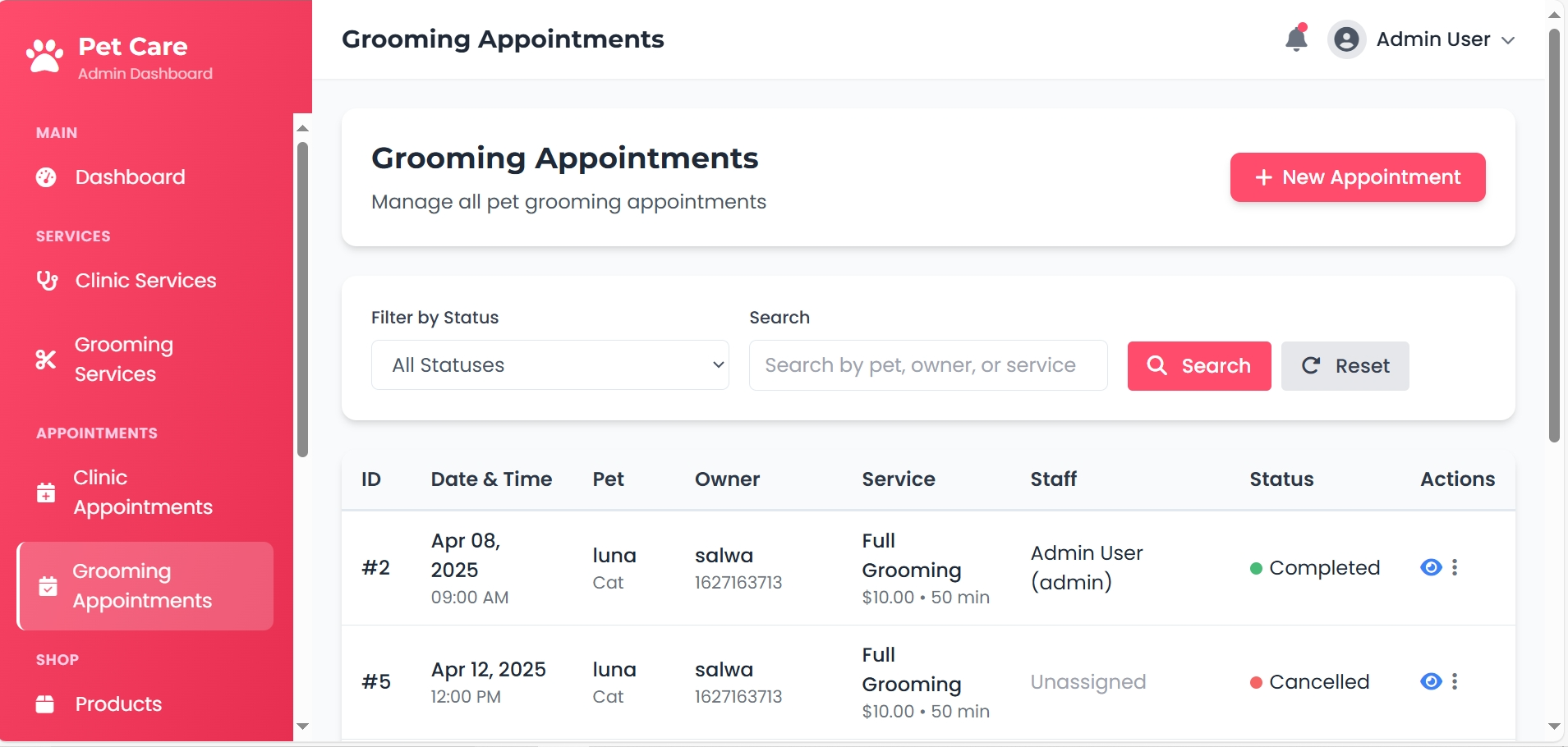
Task: Click the Clinic Appointments calendar icon
Action: tap(46, 493)
